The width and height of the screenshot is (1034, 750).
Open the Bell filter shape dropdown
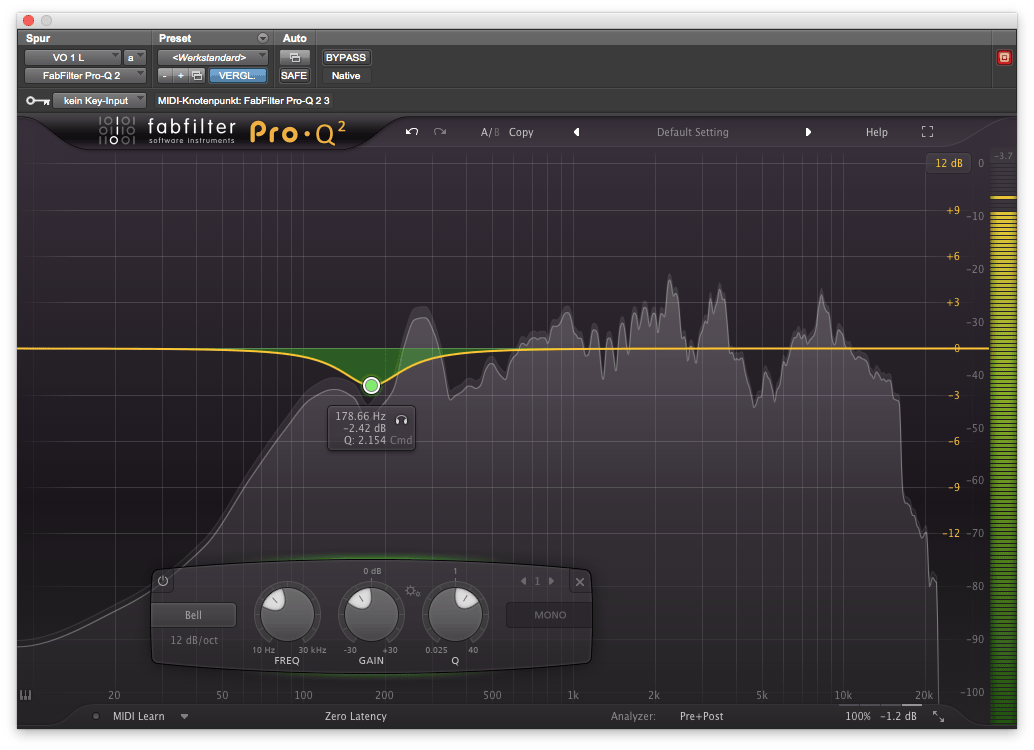click(193, 615)
